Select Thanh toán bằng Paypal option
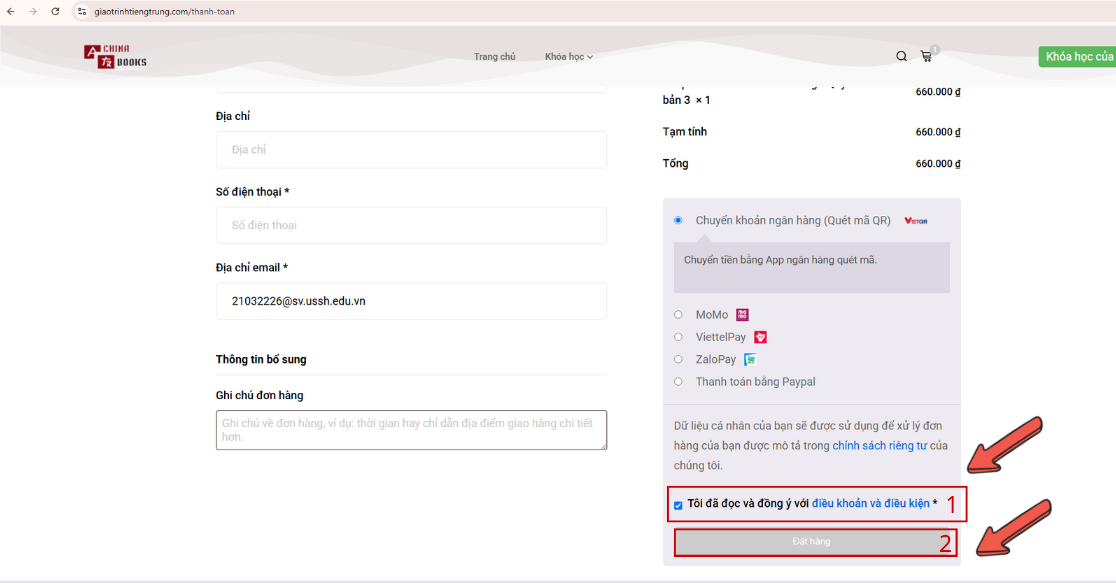This screenshot has width=1116, height=583. (x=678, y=381)
